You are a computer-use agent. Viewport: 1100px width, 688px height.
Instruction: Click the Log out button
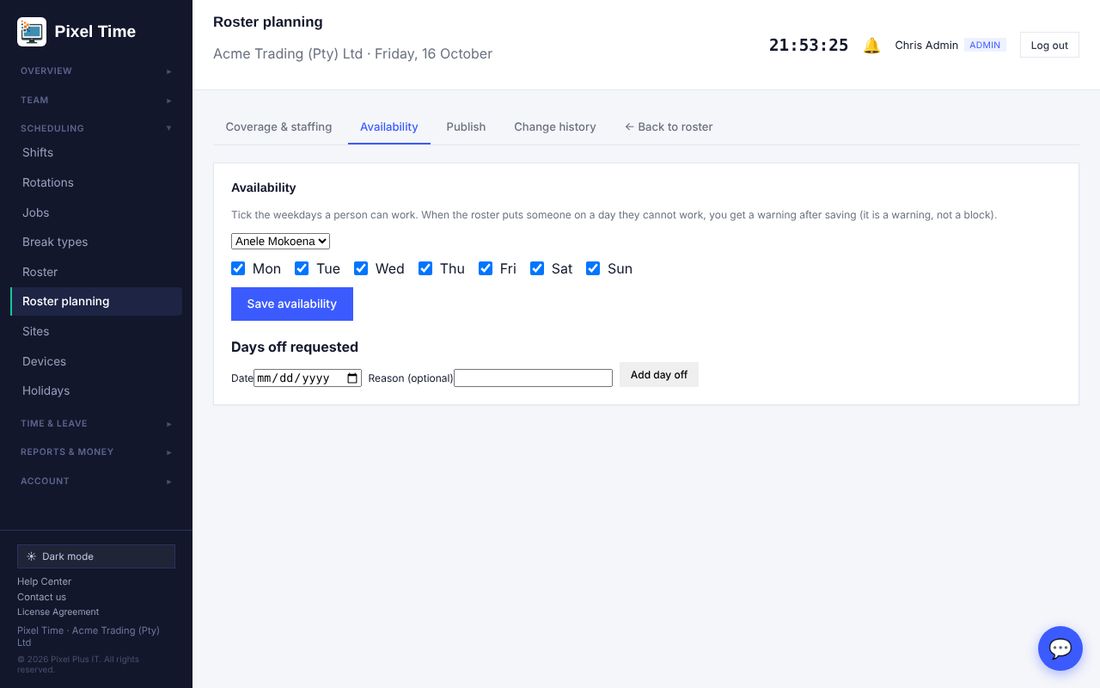point(1049,46)
